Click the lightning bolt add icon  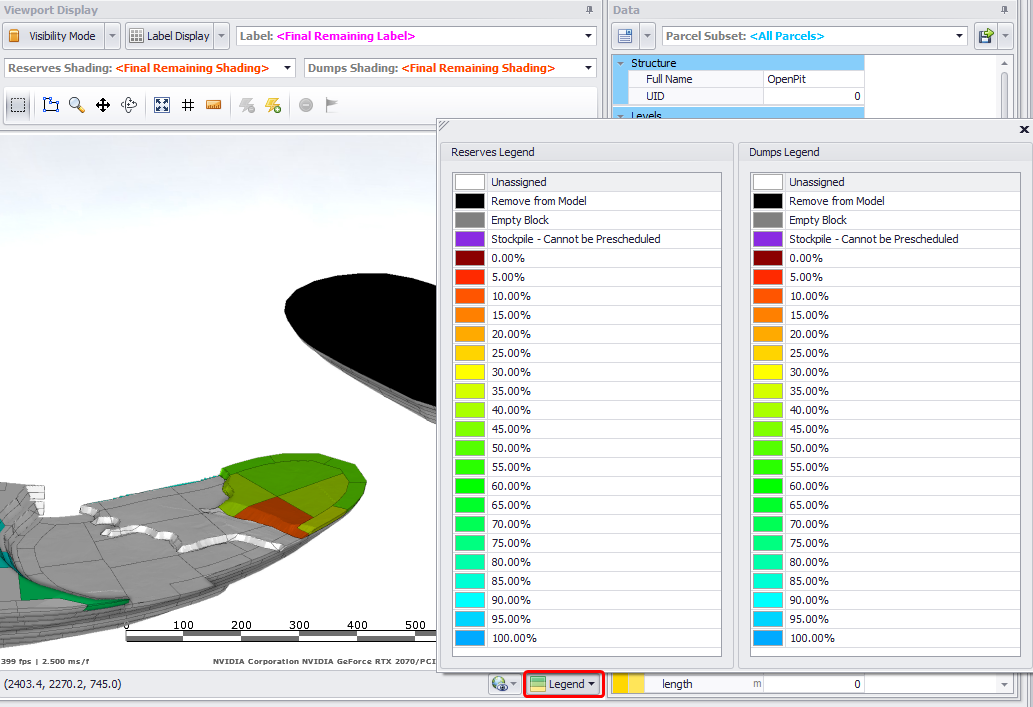coord(273,105)
